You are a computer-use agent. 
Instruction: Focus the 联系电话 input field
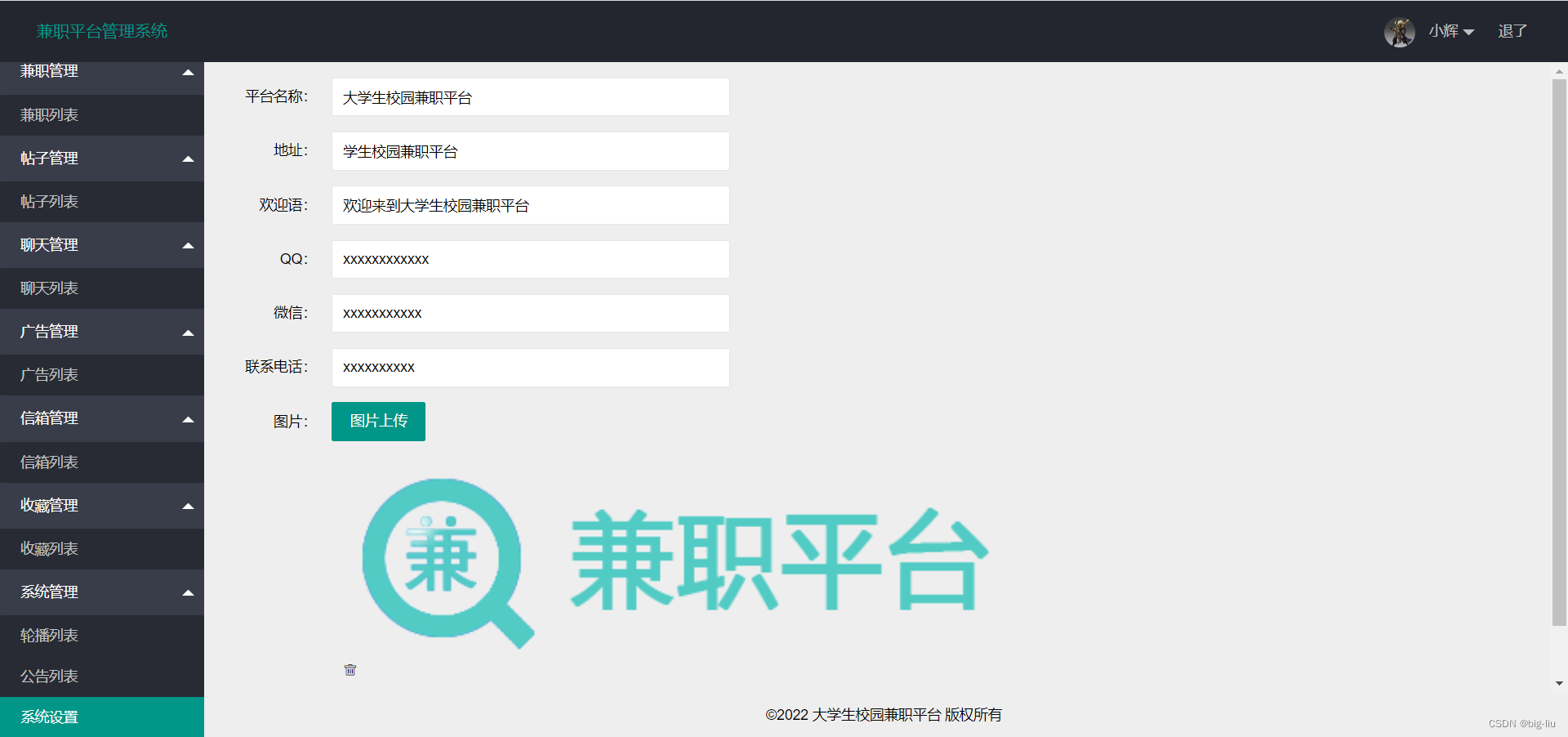coord(531,368)
